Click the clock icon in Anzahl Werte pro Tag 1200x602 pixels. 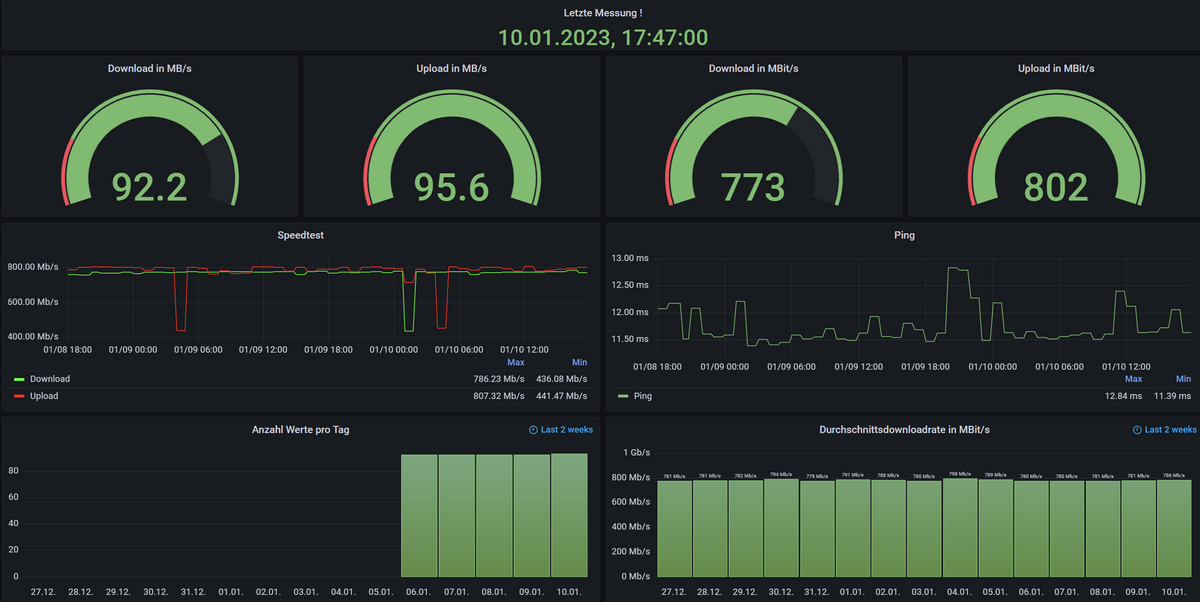[x=533, y=430]
